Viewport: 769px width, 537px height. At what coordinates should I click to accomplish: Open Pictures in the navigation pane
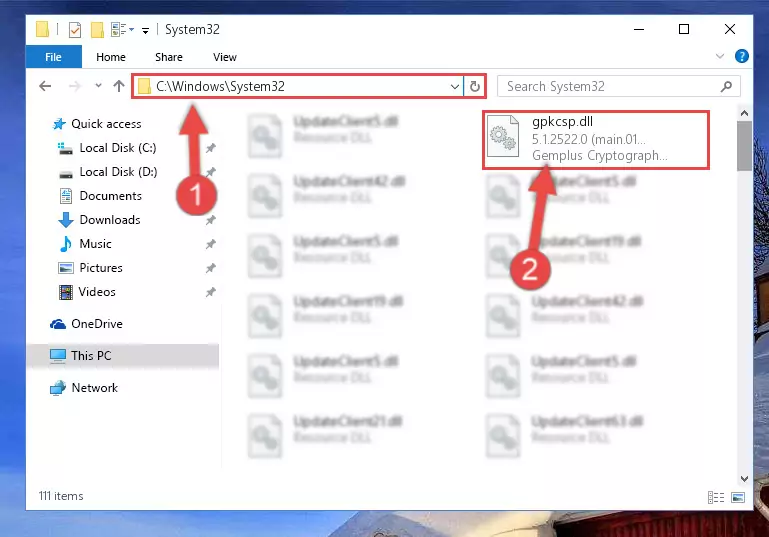coord(101,268)
